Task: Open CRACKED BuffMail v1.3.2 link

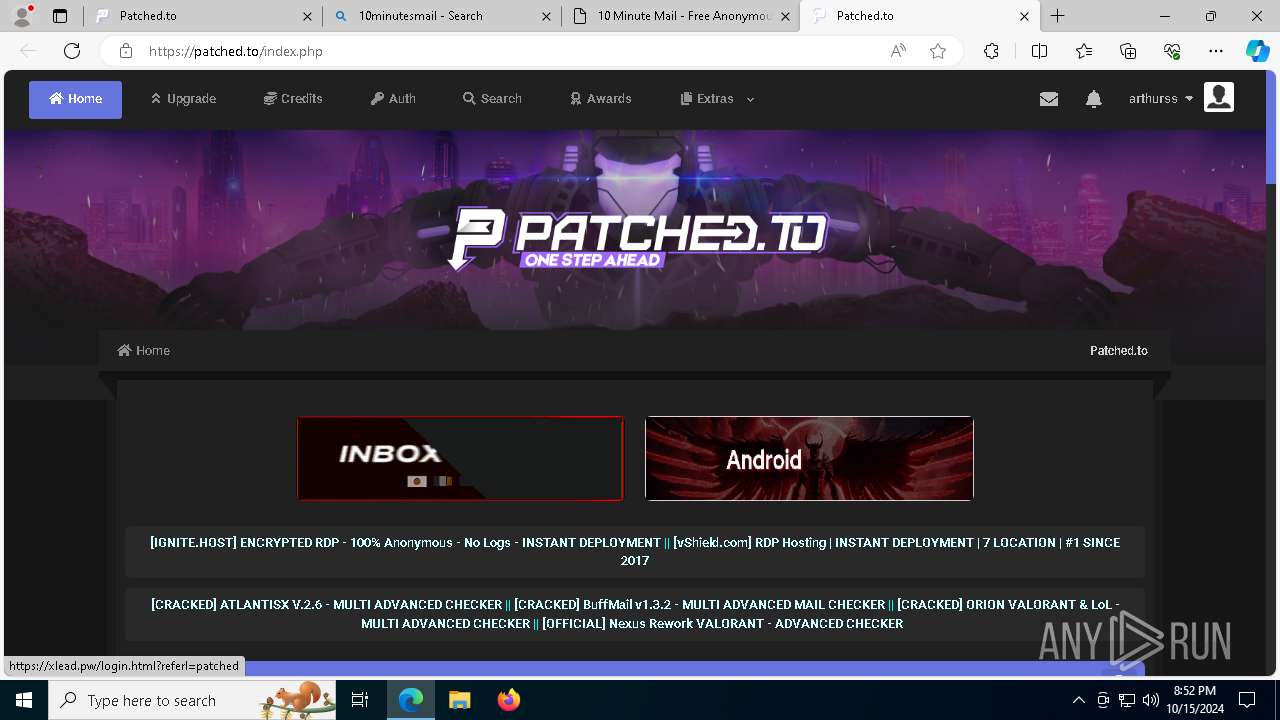Action: (700, 604)
